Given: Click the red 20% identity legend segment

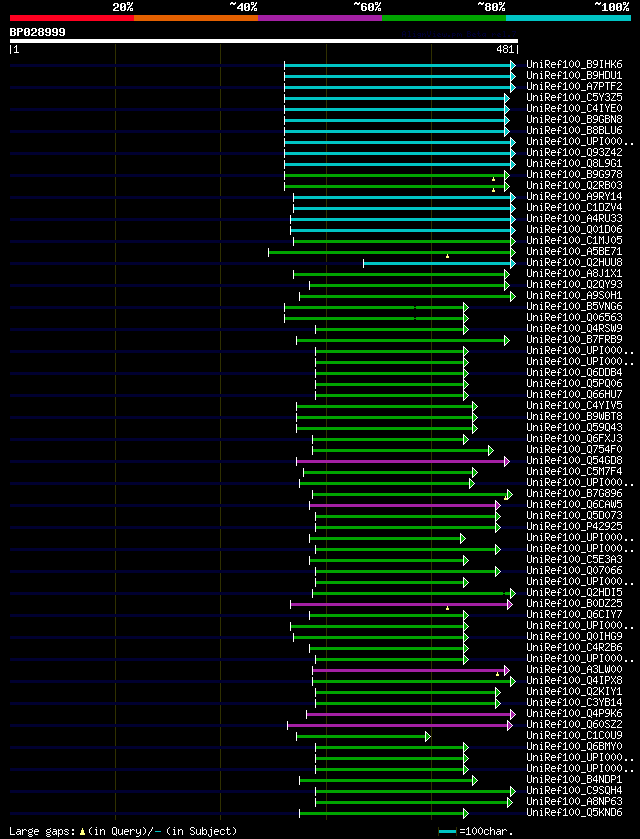Looking at the screenshot, I should point(72,18).
